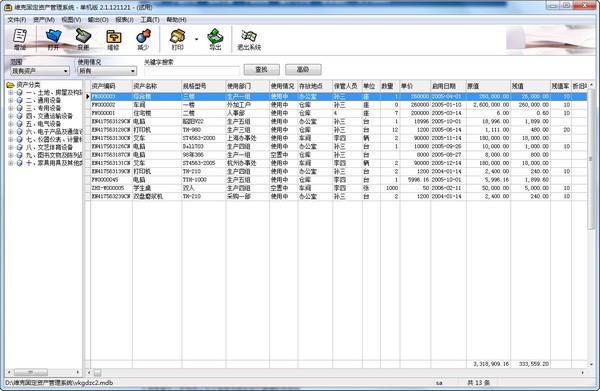Image resolution: width=600 pixels, height=391 pixels.
Task: Click the 退出系统 (exit system) icon
Action: coord(249,36)
